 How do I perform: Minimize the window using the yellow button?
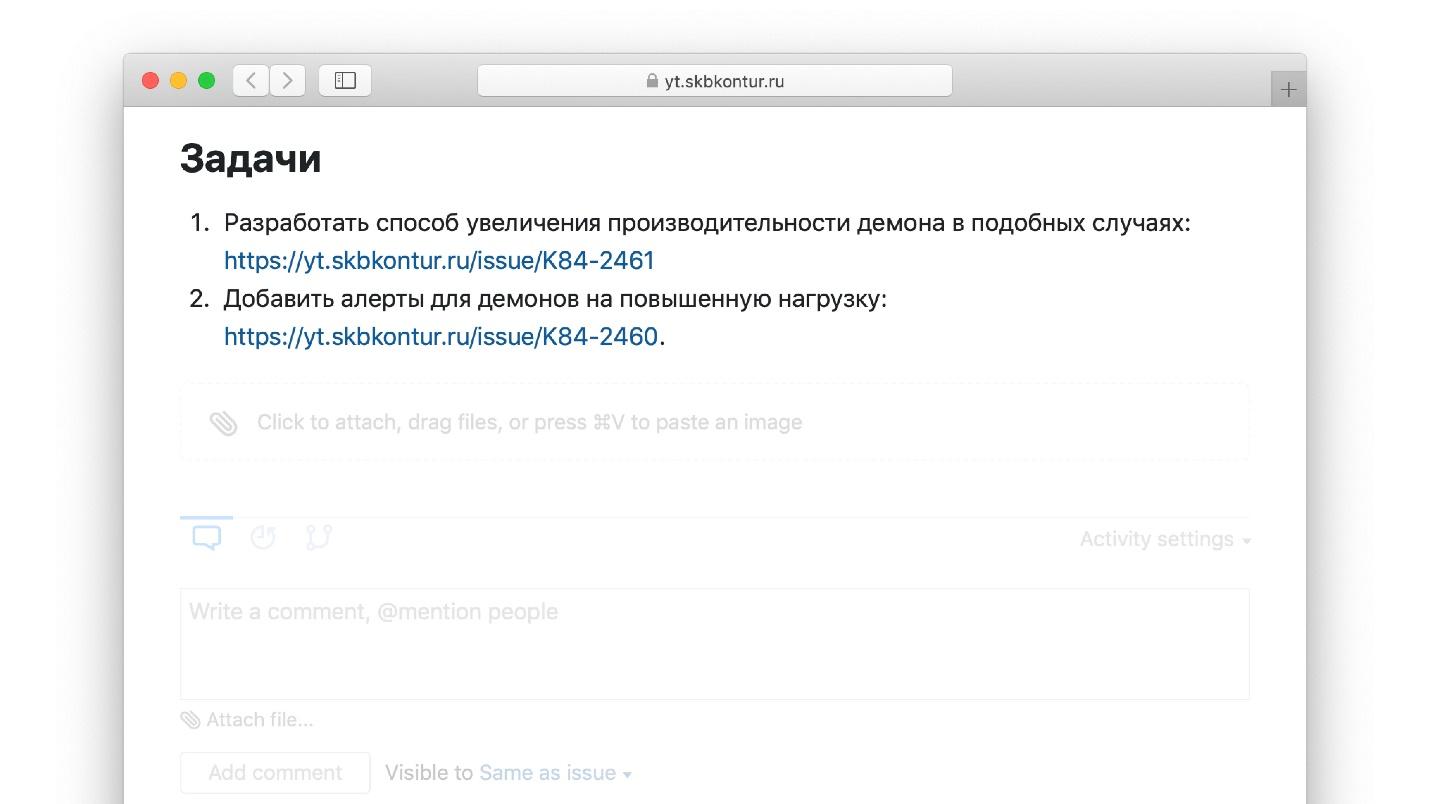pyautogui.click(x=179, y=81)
